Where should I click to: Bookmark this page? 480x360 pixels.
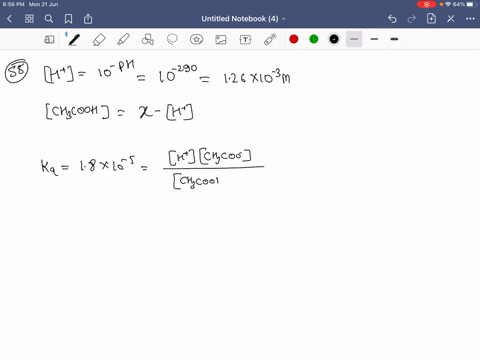pos(68,19)
